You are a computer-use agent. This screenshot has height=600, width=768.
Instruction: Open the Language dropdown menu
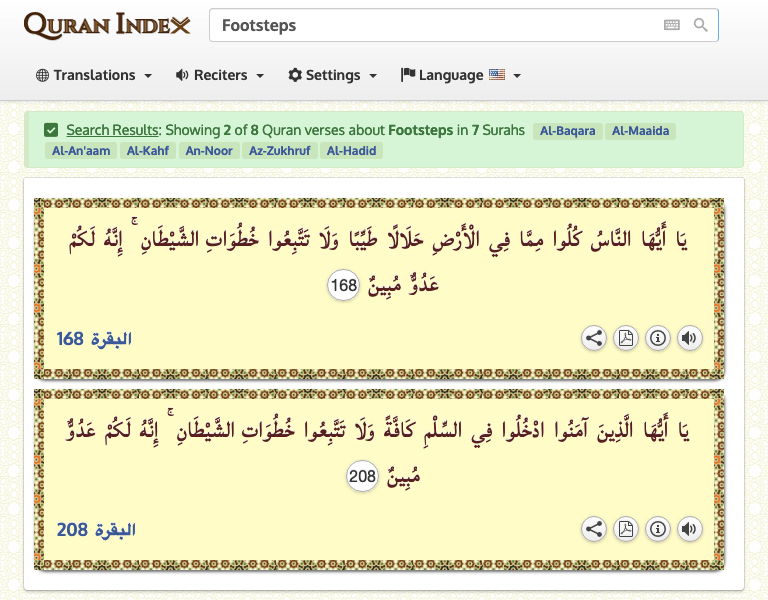click(x=460, y=75)
